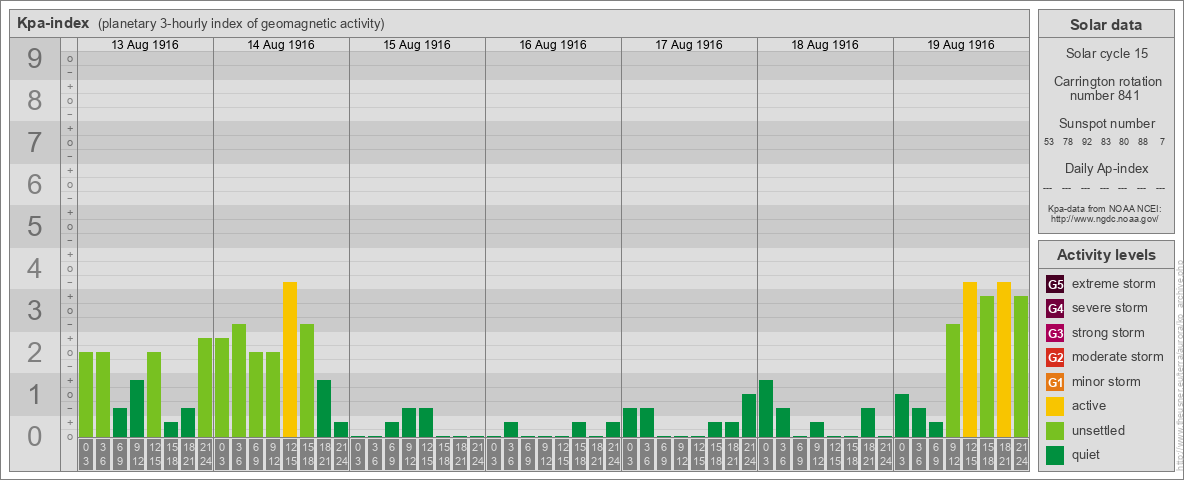
Task: Click the 0-3 bar on 18 Aug
Action: (766, 408)
